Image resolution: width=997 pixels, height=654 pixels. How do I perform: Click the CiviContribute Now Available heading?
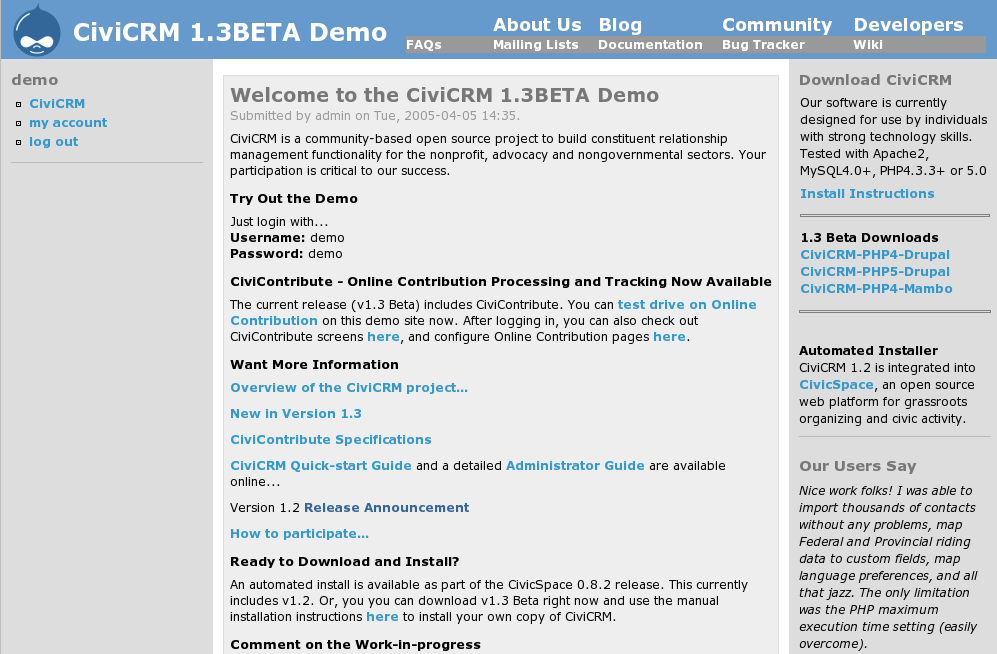[x=501, y=282]
